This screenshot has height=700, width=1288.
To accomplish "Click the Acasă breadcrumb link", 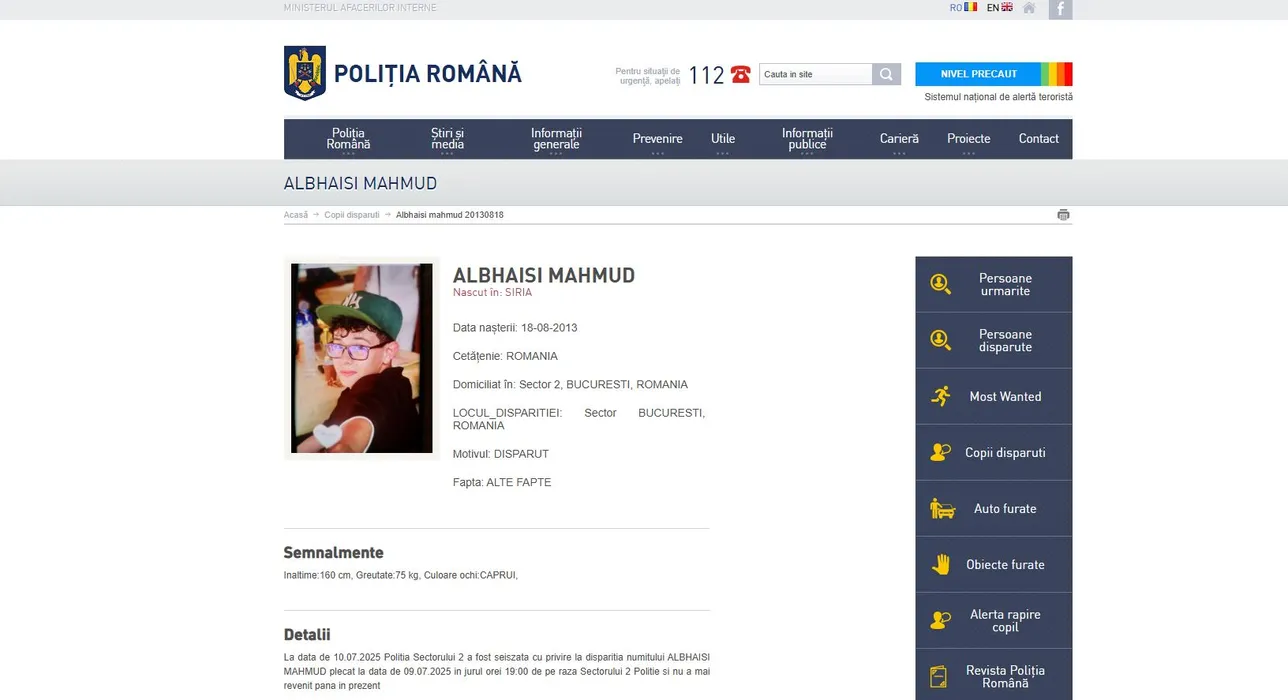I will pyautogui.click(x=295, y=215).
